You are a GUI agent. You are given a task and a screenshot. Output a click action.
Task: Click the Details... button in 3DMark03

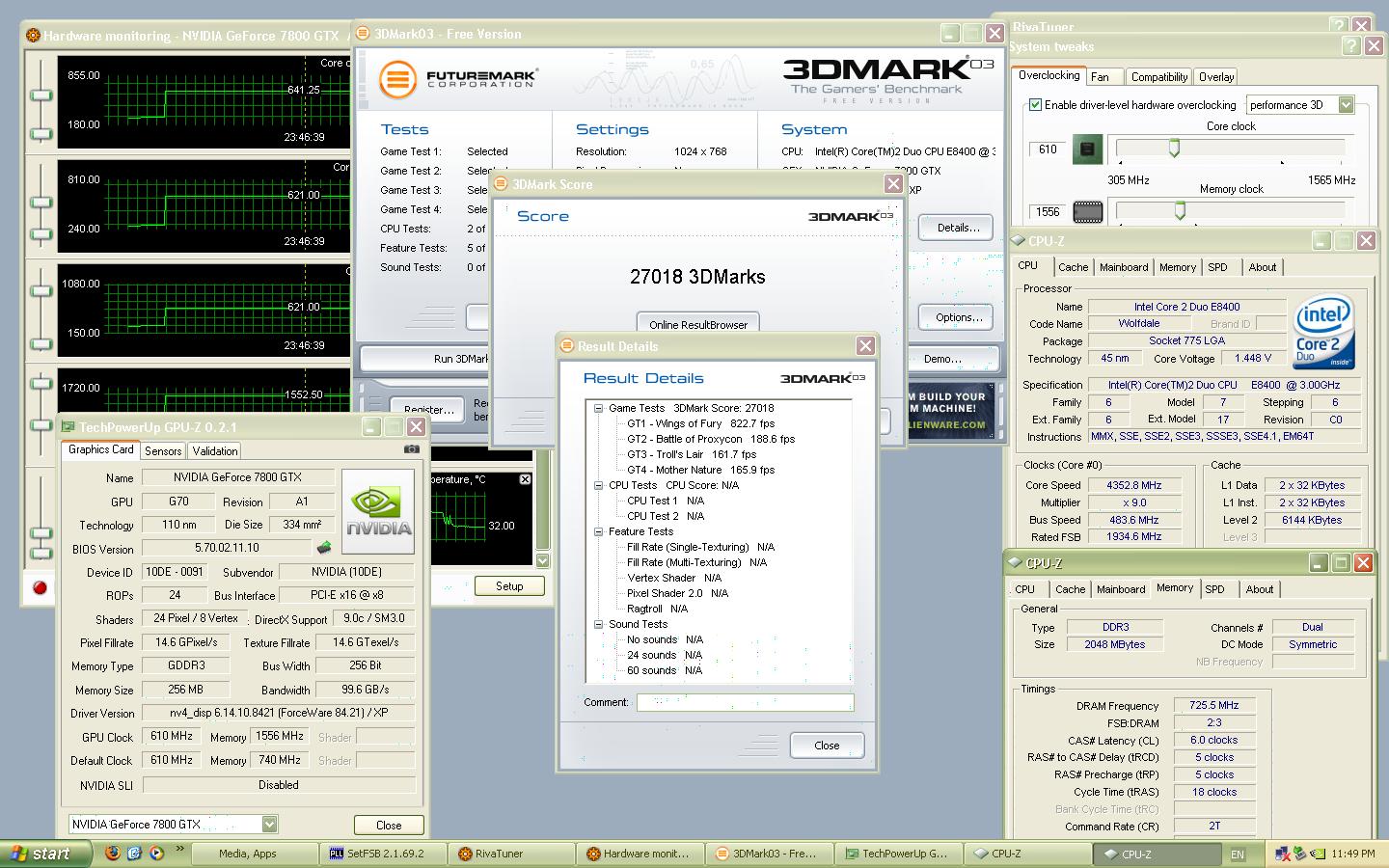958,228
